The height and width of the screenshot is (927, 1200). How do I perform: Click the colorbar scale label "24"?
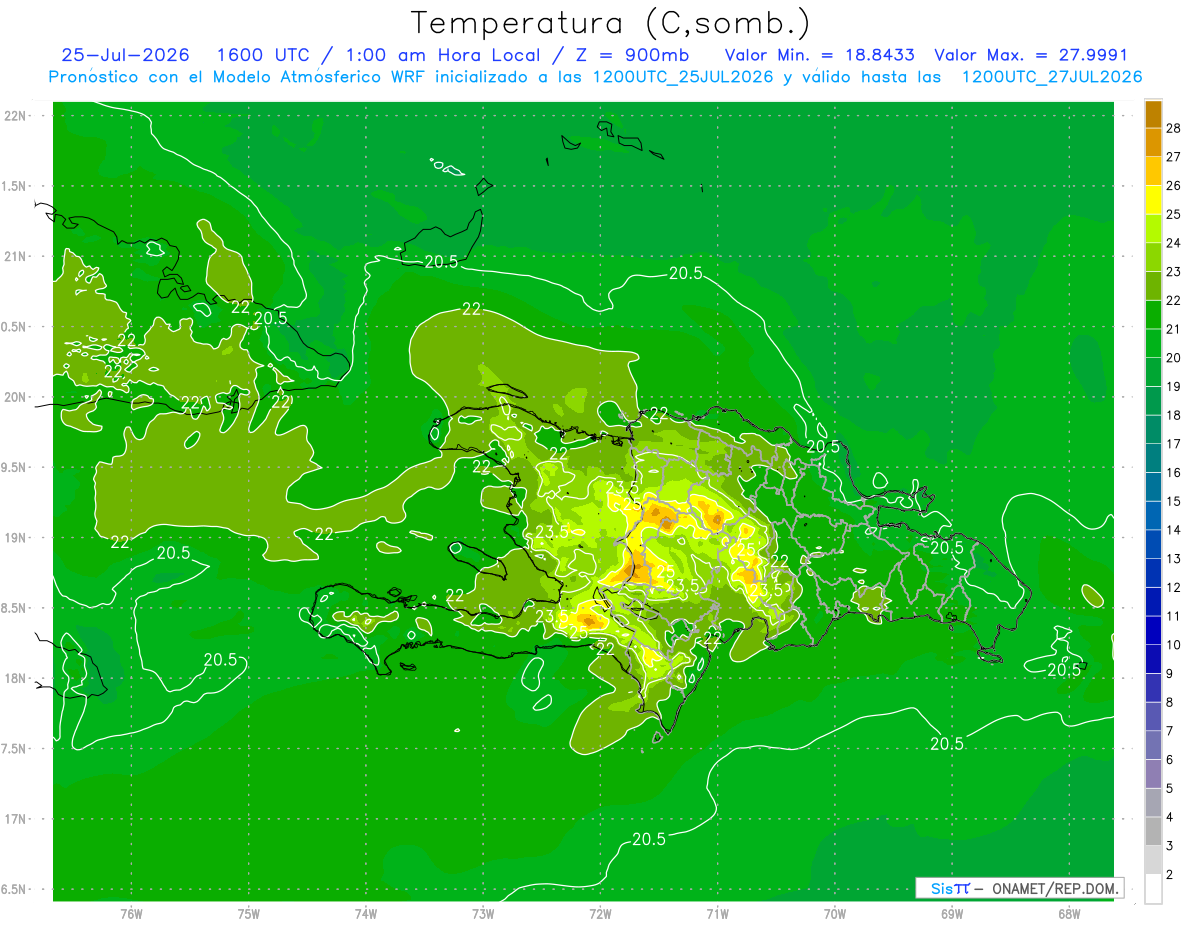pos(1173,243)
